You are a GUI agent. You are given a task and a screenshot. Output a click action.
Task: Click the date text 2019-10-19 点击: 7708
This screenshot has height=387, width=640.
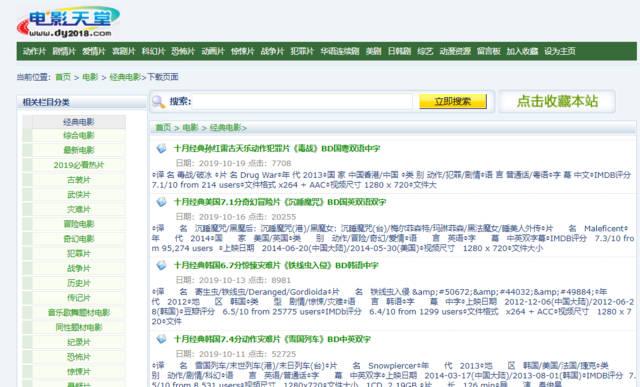(233, 163)
